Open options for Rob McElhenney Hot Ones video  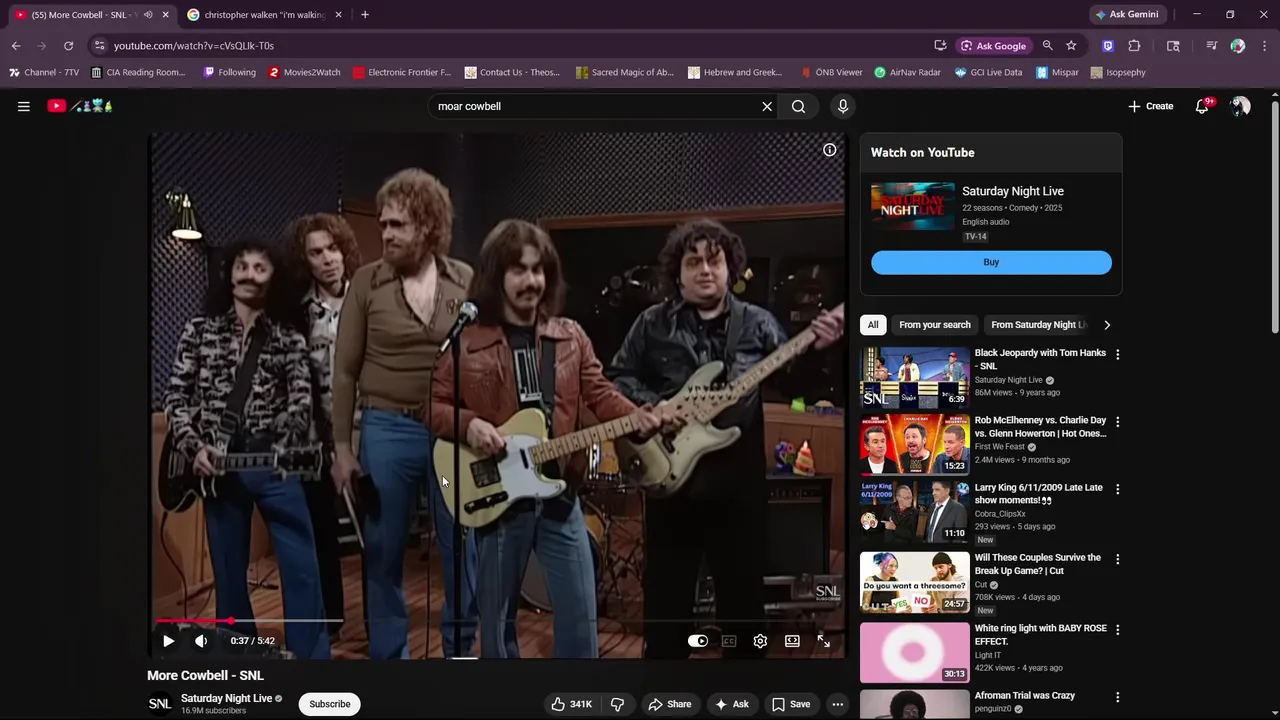[1117, 422]
